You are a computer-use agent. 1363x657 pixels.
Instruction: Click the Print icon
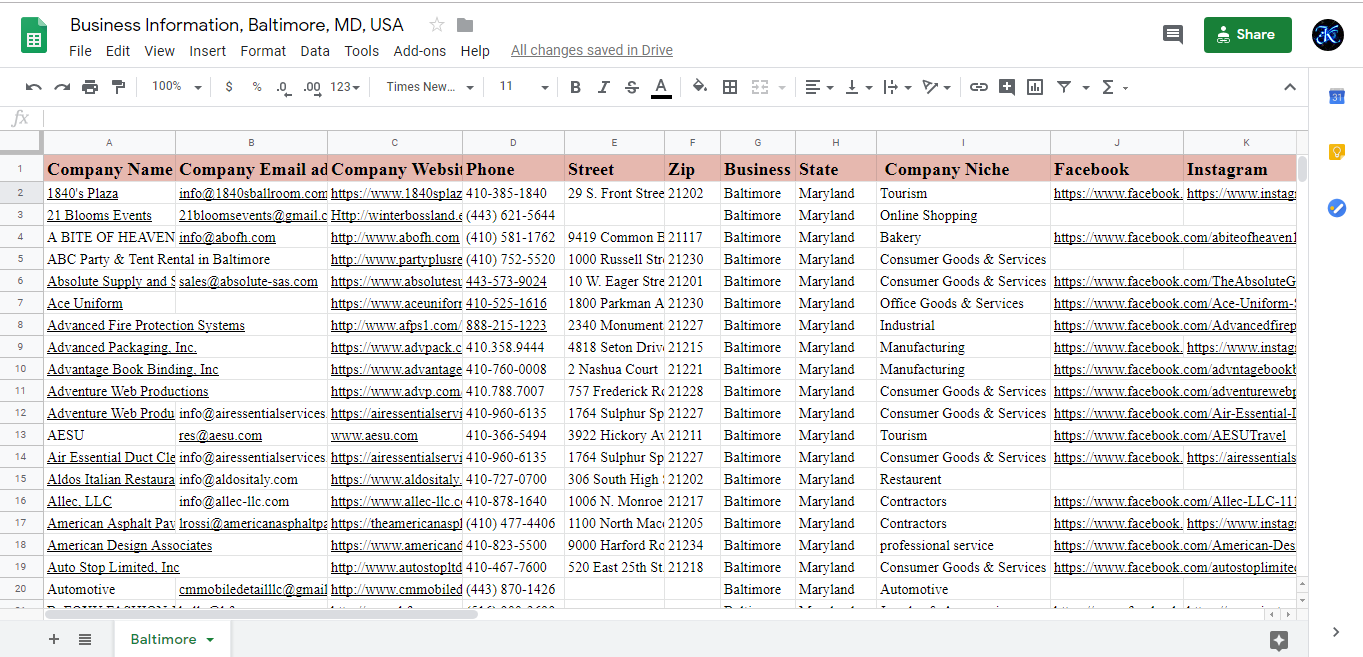click(90, 87)
